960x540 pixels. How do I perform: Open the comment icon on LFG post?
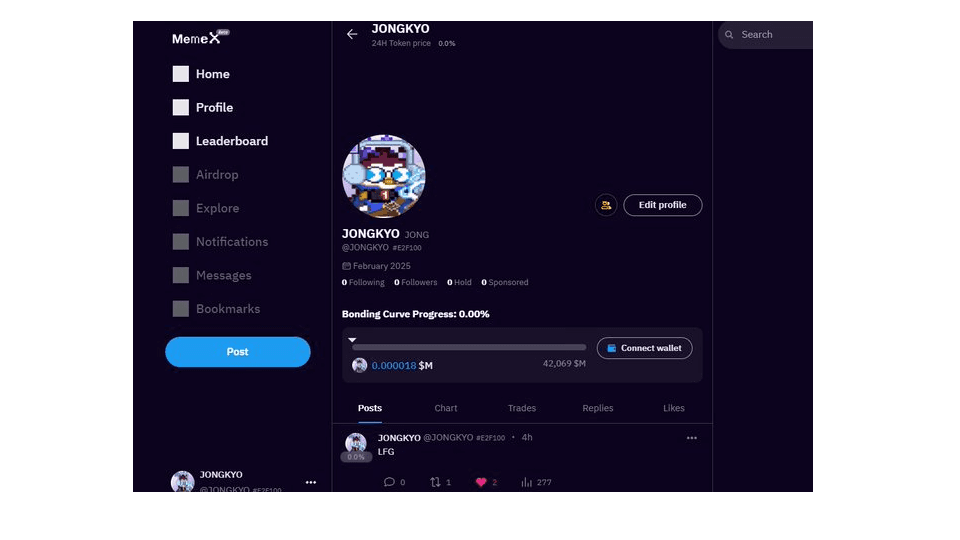(389, 482)
